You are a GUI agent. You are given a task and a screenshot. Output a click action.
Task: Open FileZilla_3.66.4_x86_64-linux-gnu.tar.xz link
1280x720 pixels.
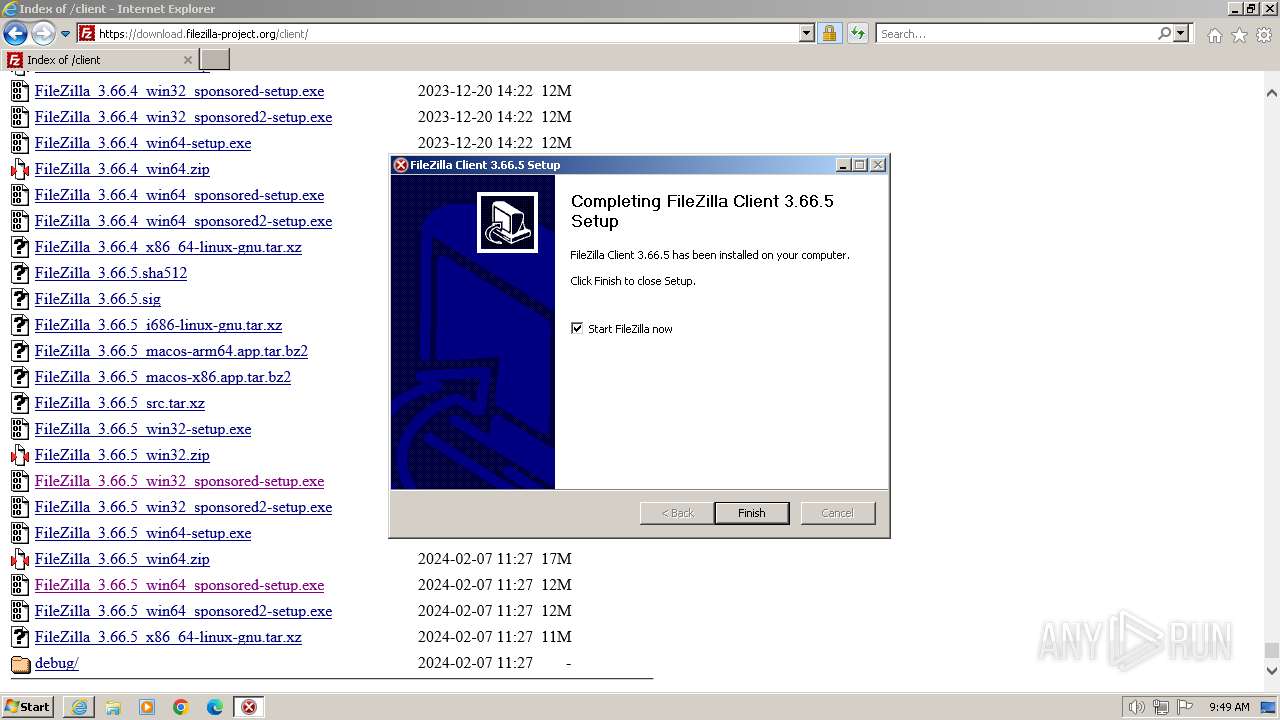click(x=168, y=247)
